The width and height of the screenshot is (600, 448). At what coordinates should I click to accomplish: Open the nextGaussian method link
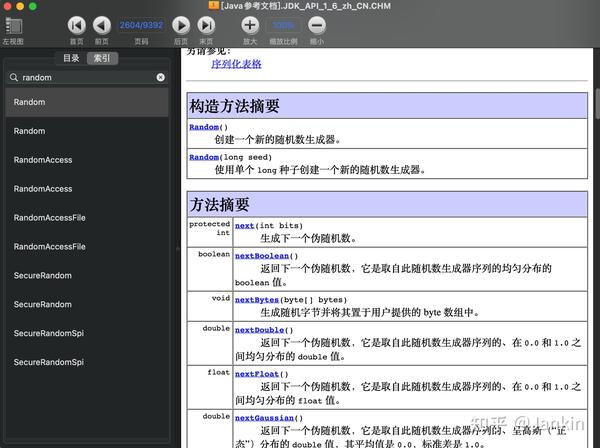(x=264, y=418)
